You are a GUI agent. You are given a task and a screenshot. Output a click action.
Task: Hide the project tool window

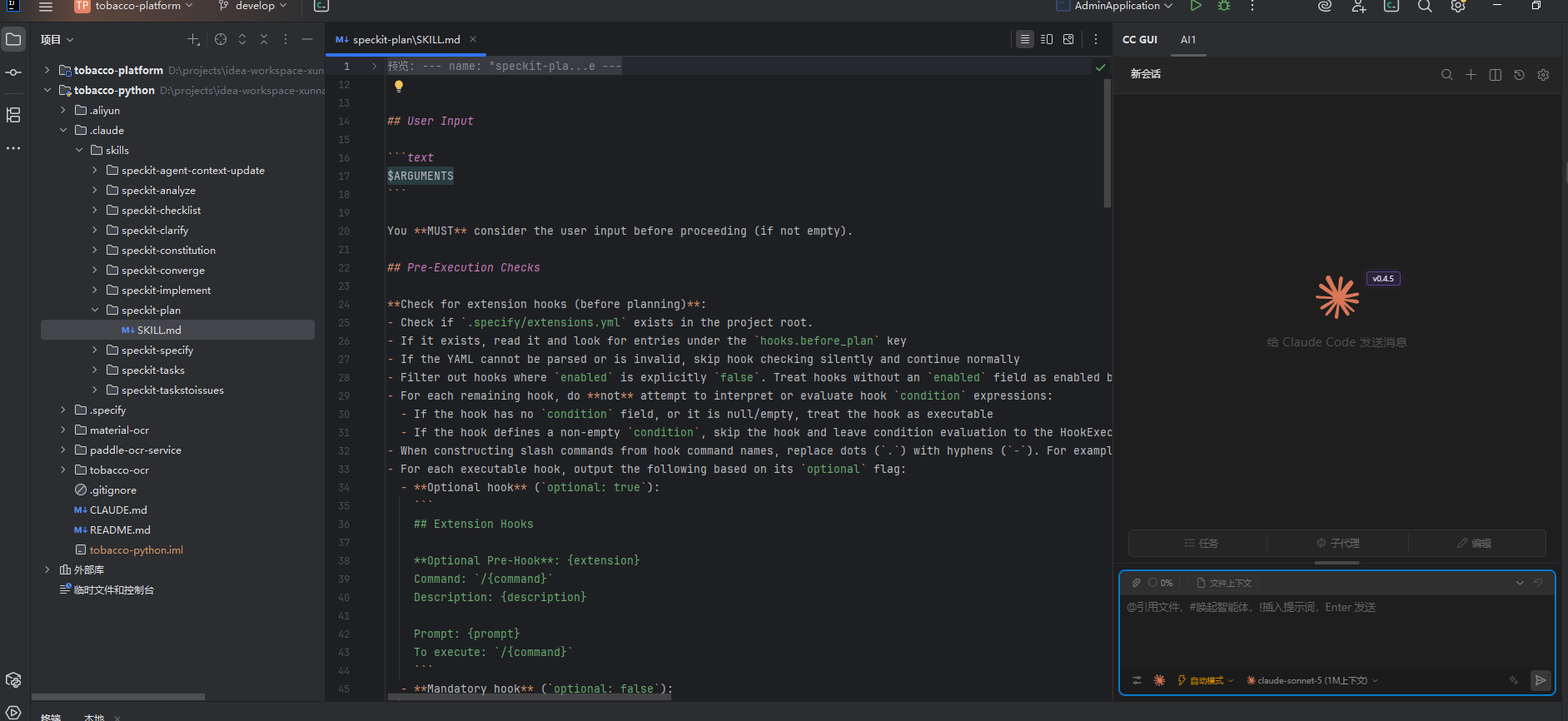307,39
